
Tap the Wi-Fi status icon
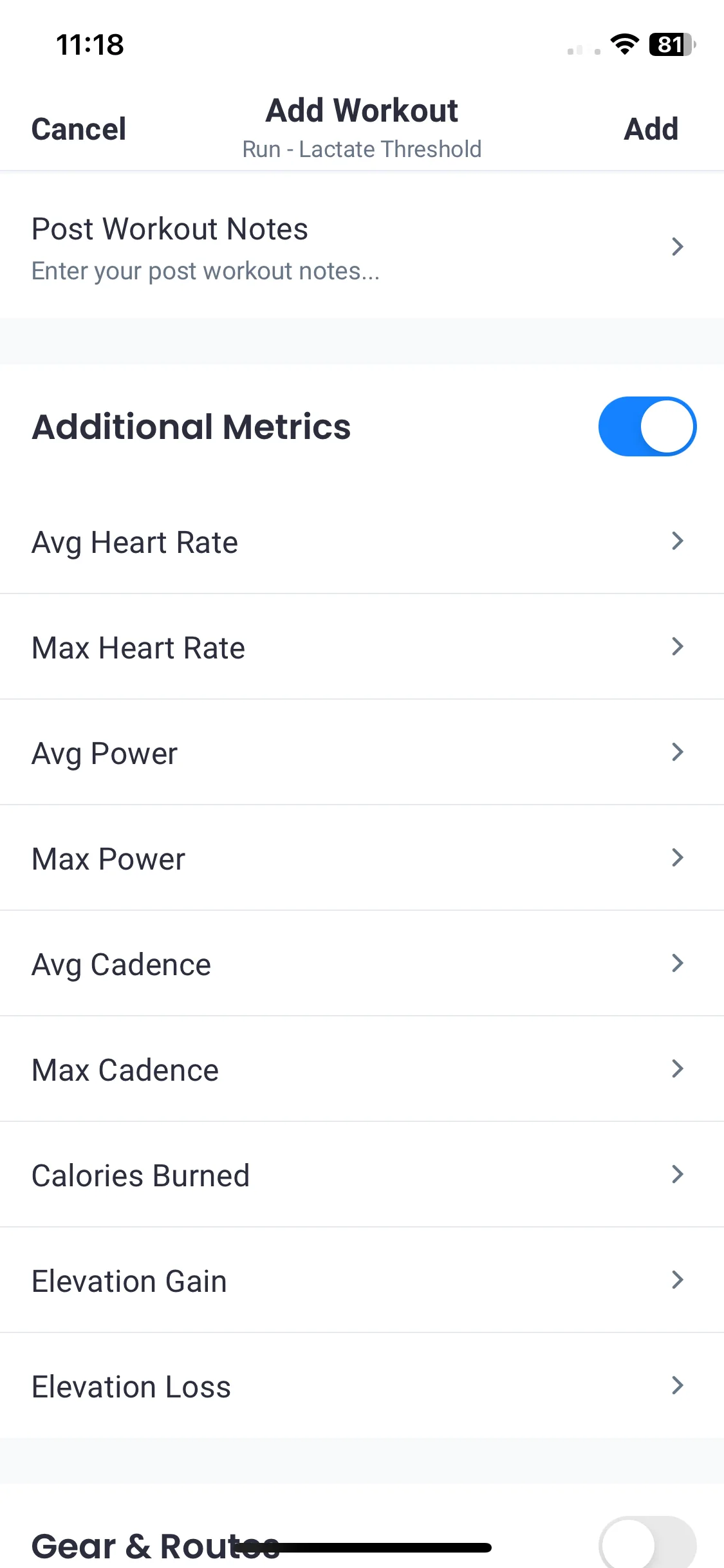pos(624,44)
